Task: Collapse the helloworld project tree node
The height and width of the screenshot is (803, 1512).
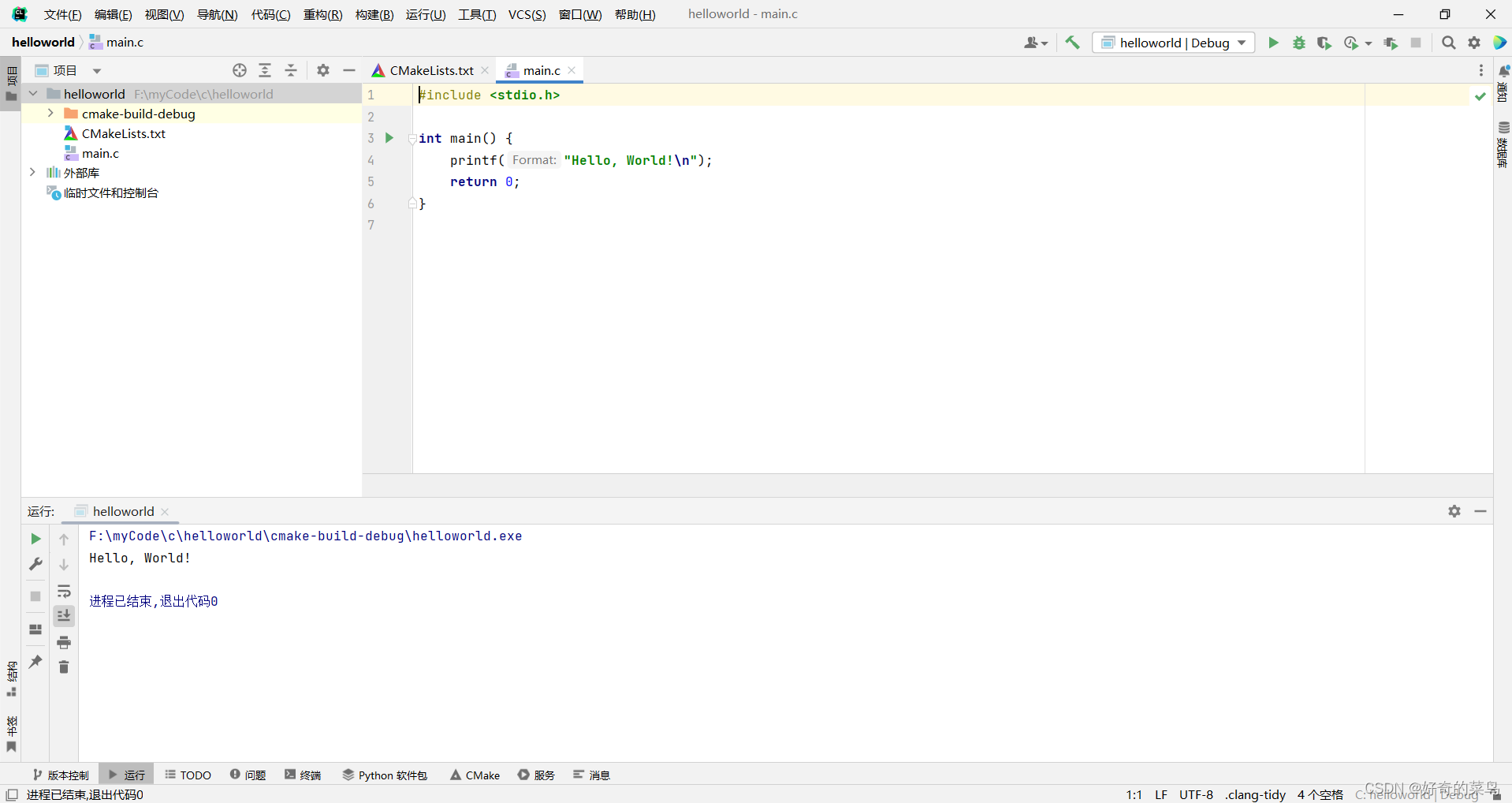Action: (32, 93)
